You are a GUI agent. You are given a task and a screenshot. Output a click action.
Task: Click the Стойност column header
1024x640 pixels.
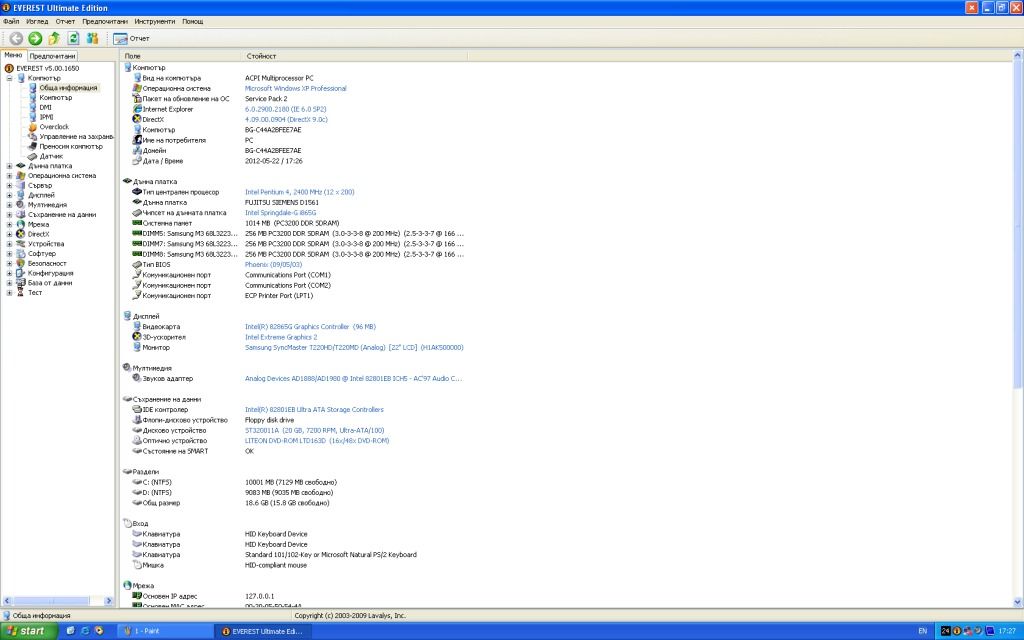[x=355, y=56]
